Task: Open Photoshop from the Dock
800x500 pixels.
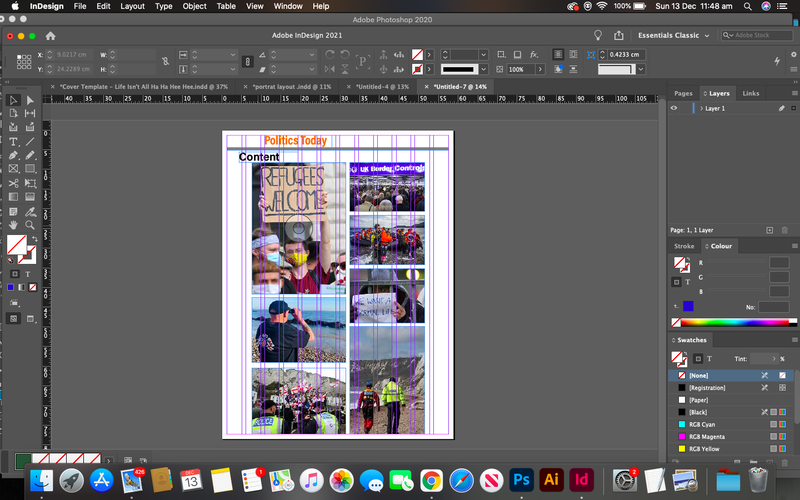Action: coord(521,480)
